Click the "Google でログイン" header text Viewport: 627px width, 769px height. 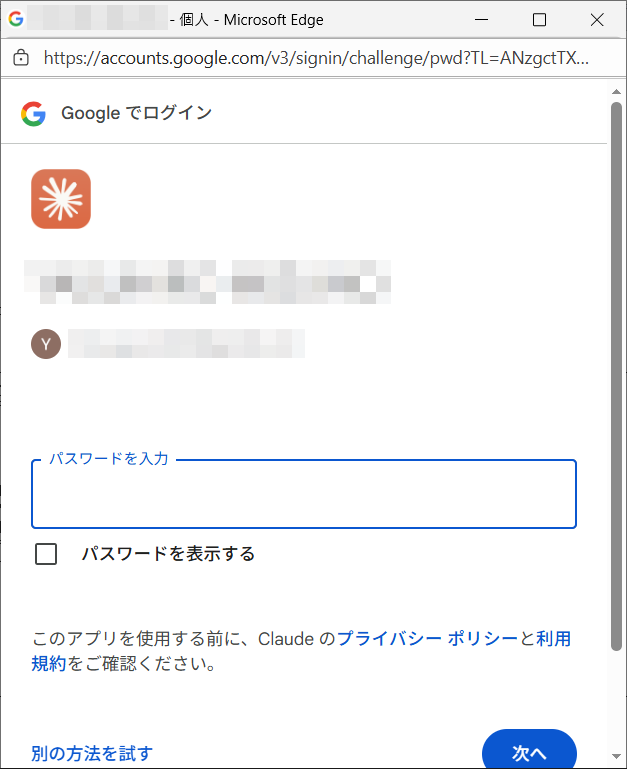point(137,113)
